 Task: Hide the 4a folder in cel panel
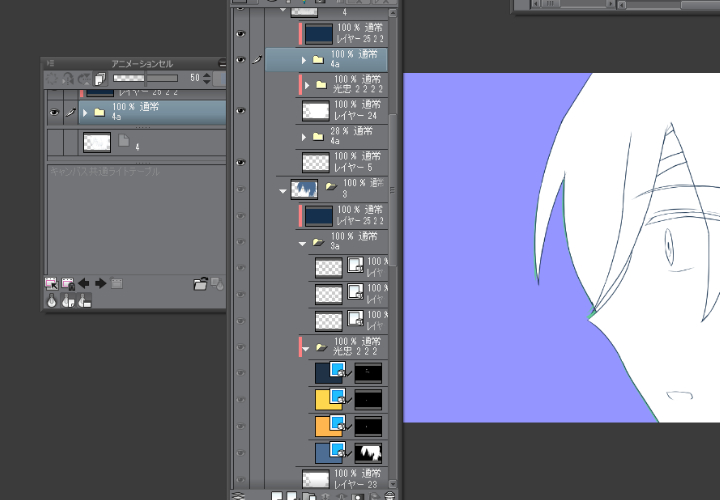pyautogui.click(x=54, y=112)
